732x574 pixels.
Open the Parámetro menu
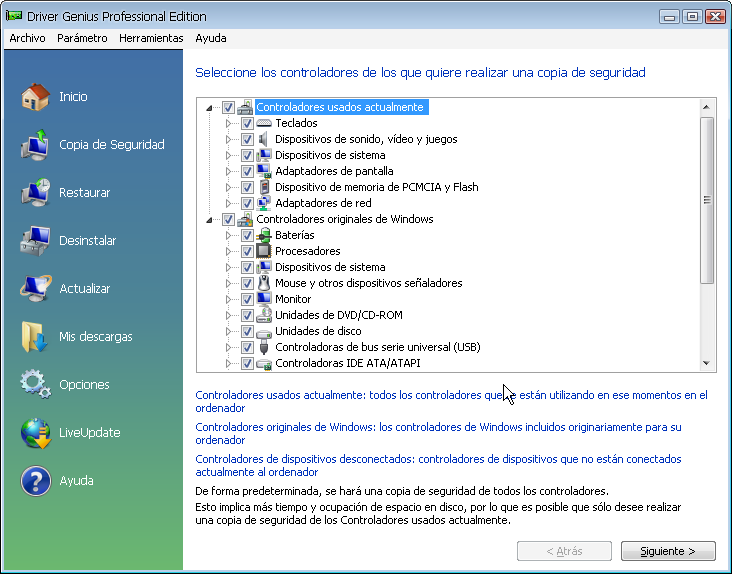[x=82, y=38]
